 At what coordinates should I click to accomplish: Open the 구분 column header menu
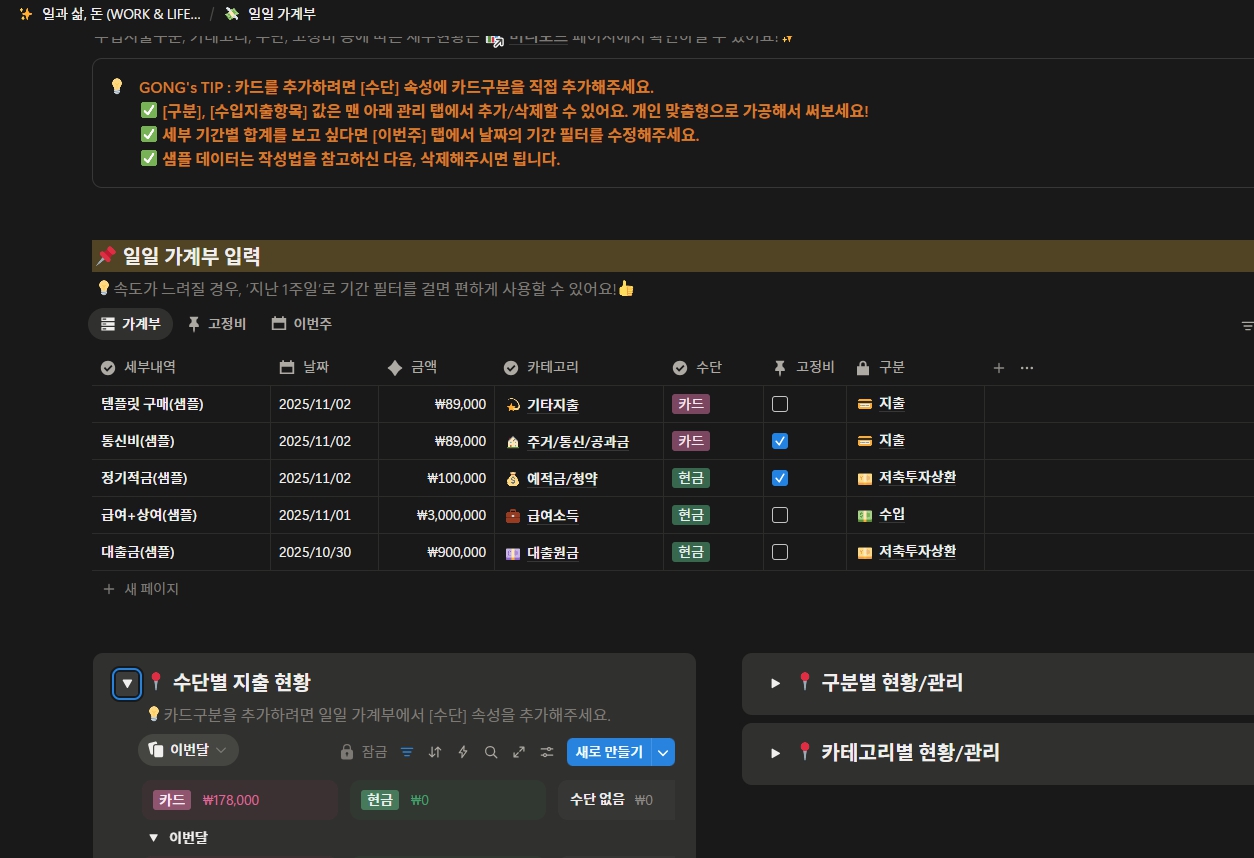pos(915,368)
